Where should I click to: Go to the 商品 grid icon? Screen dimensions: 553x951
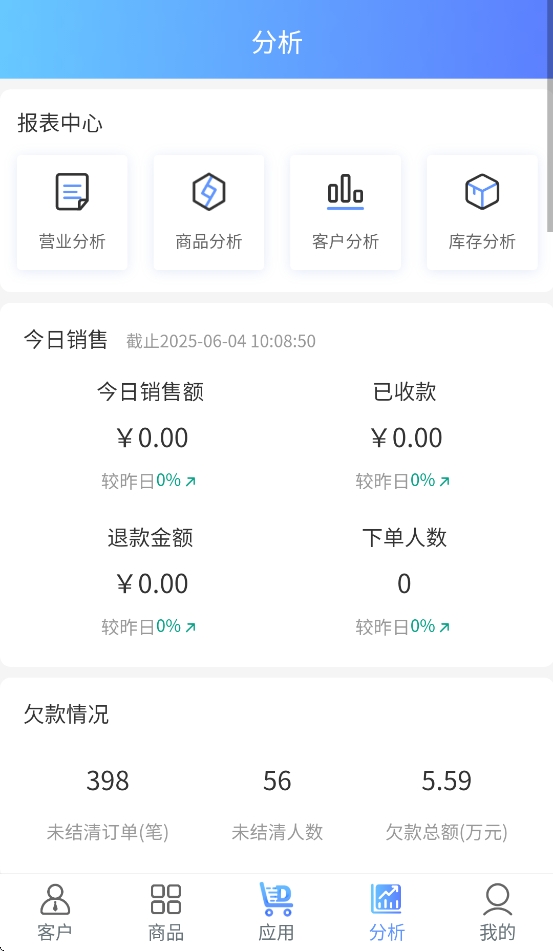[x=166, y=899]
